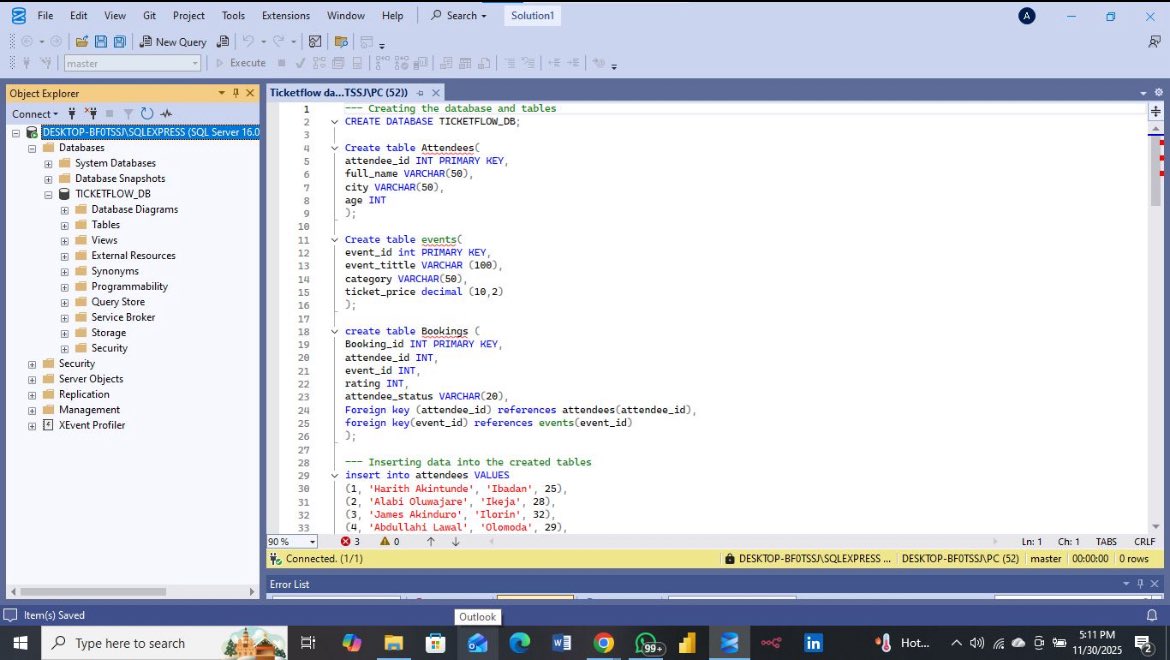Open the Object Explorer window options dropdown arrow

pyautogui.click(x=221, y=93)
